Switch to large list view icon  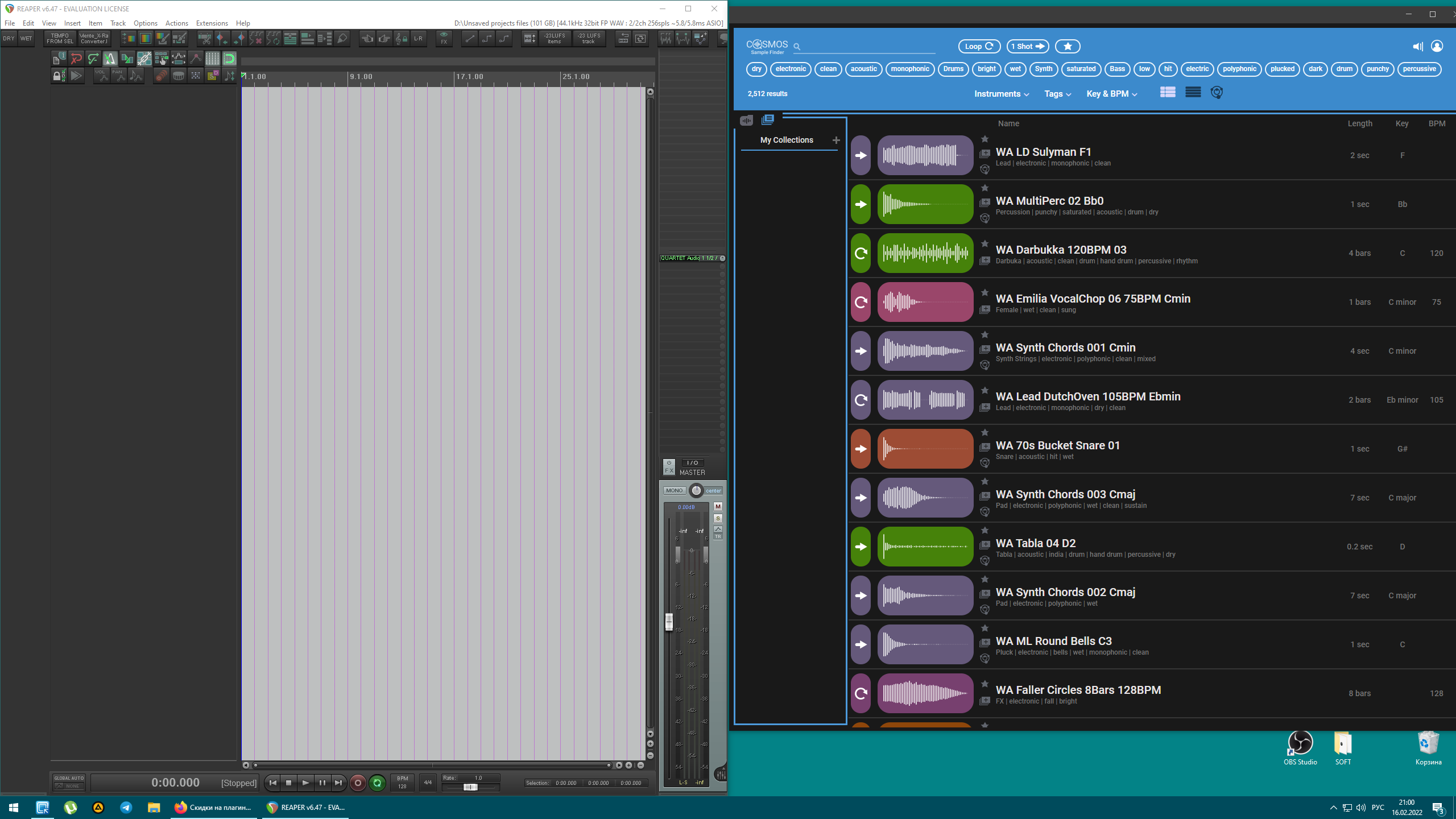(x=1168, y=92)
